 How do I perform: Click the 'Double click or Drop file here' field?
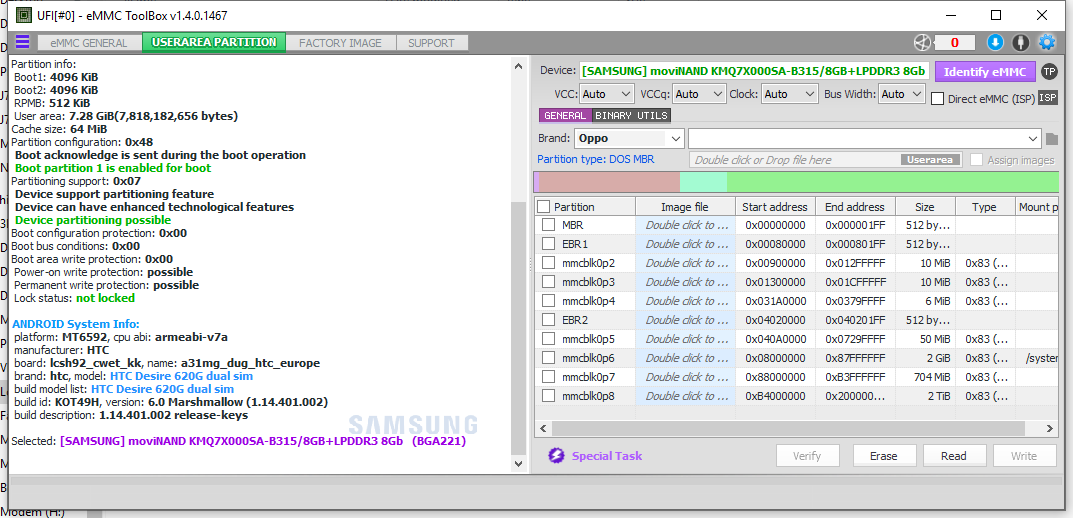tap(825, 159)
